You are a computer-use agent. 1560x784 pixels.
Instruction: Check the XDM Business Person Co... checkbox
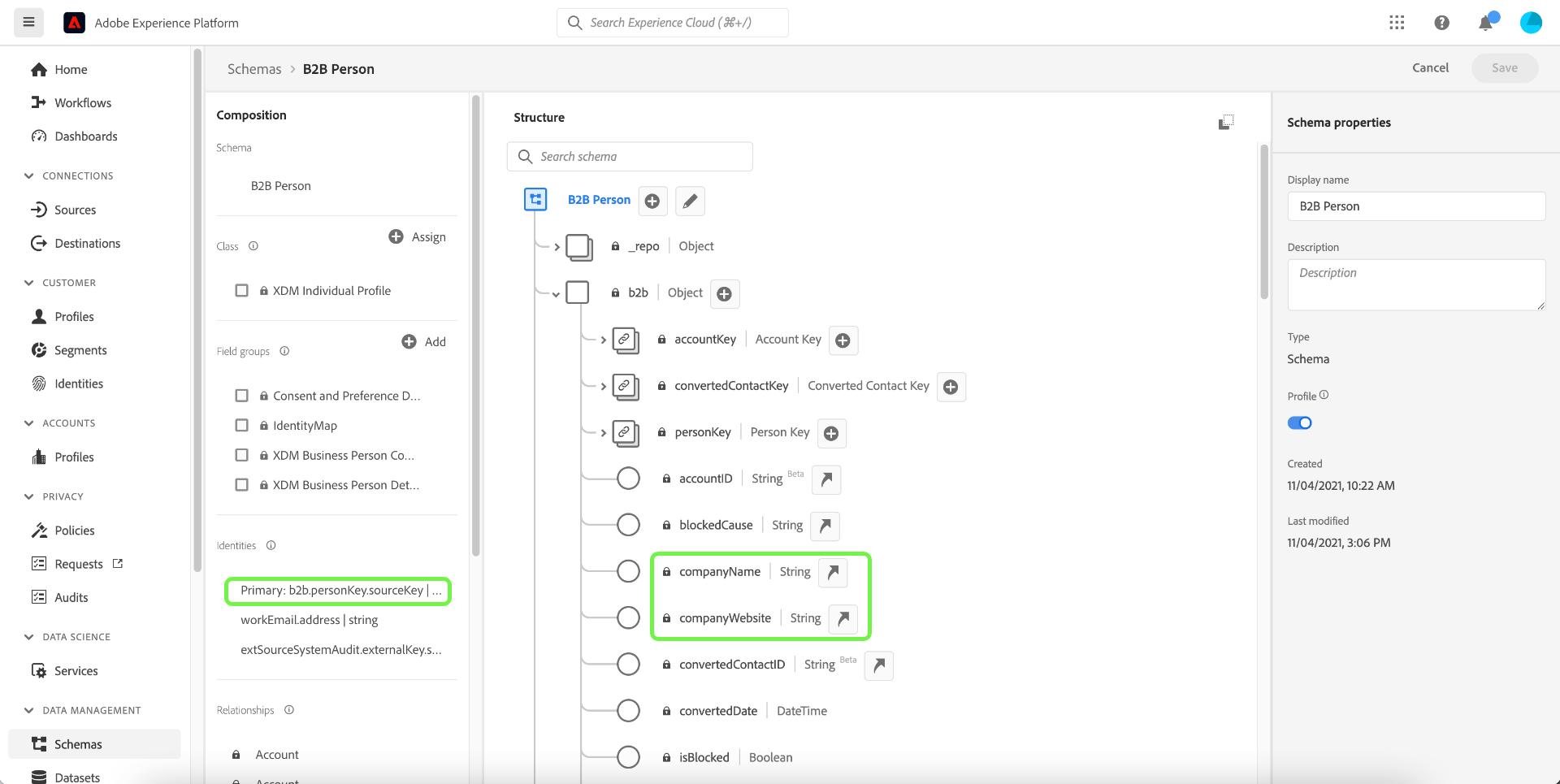coord(241,455)
